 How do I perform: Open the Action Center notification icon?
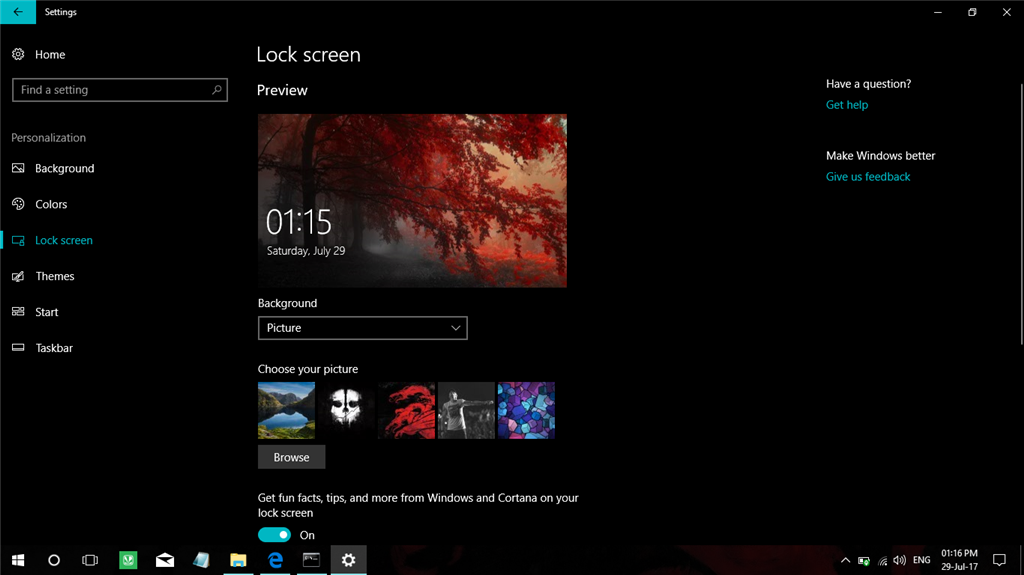pos(999,560)
